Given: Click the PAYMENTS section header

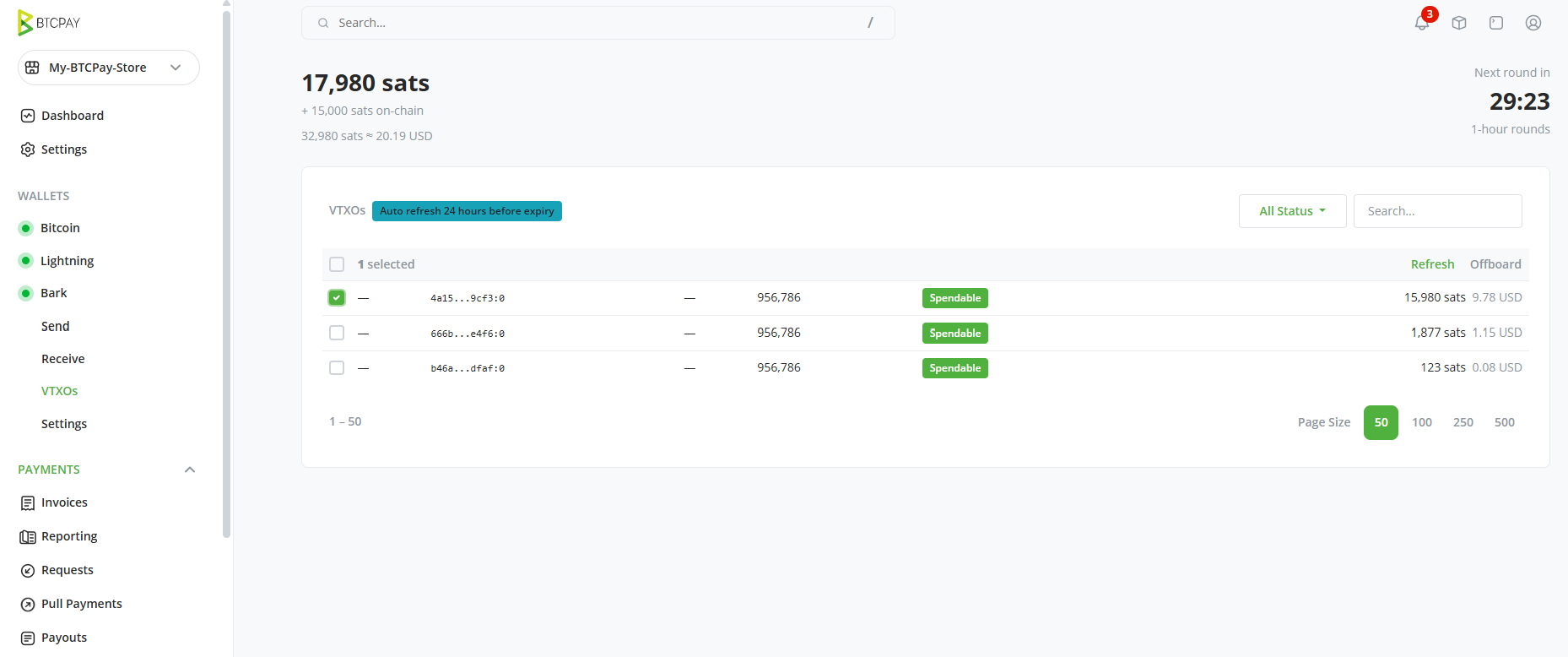Looking at the screenshot, I should [49, 470].
